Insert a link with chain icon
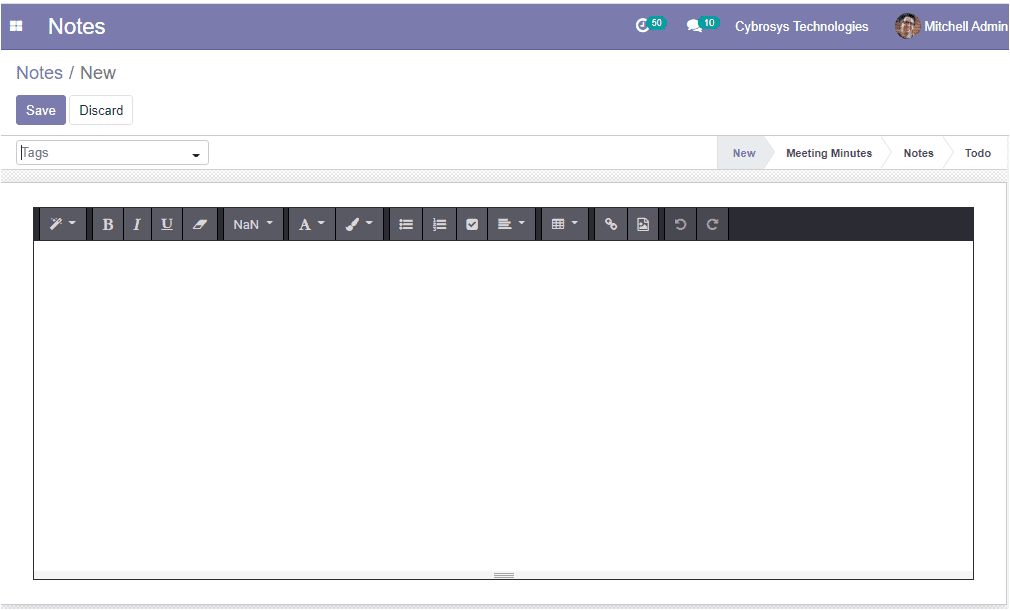 pyautogui.click(x=611, y=224)
